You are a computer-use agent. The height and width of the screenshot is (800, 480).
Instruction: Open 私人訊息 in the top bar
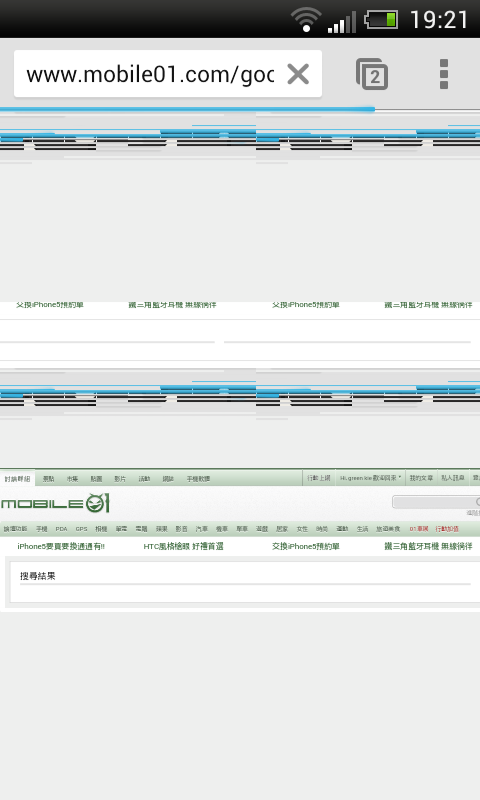pyautogui.click(x=453, y=478)
